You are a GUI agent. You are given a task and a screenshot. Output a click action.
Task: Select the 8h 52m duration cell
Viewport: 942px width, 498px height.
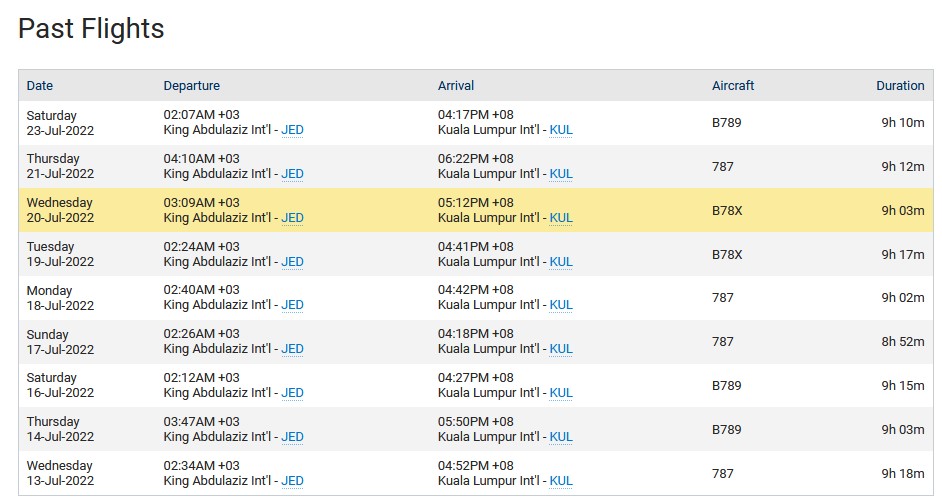pos(902,341)
